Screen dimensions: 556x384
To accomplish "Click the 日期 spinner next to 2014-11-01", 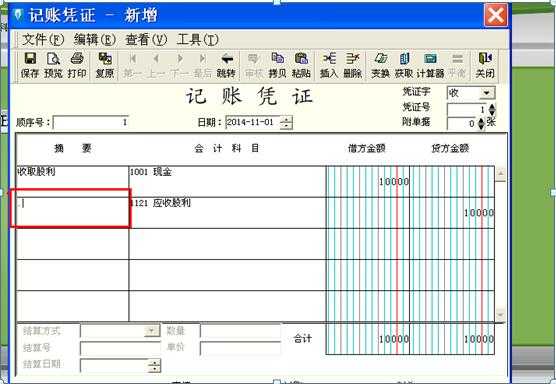I will (286, 123).
